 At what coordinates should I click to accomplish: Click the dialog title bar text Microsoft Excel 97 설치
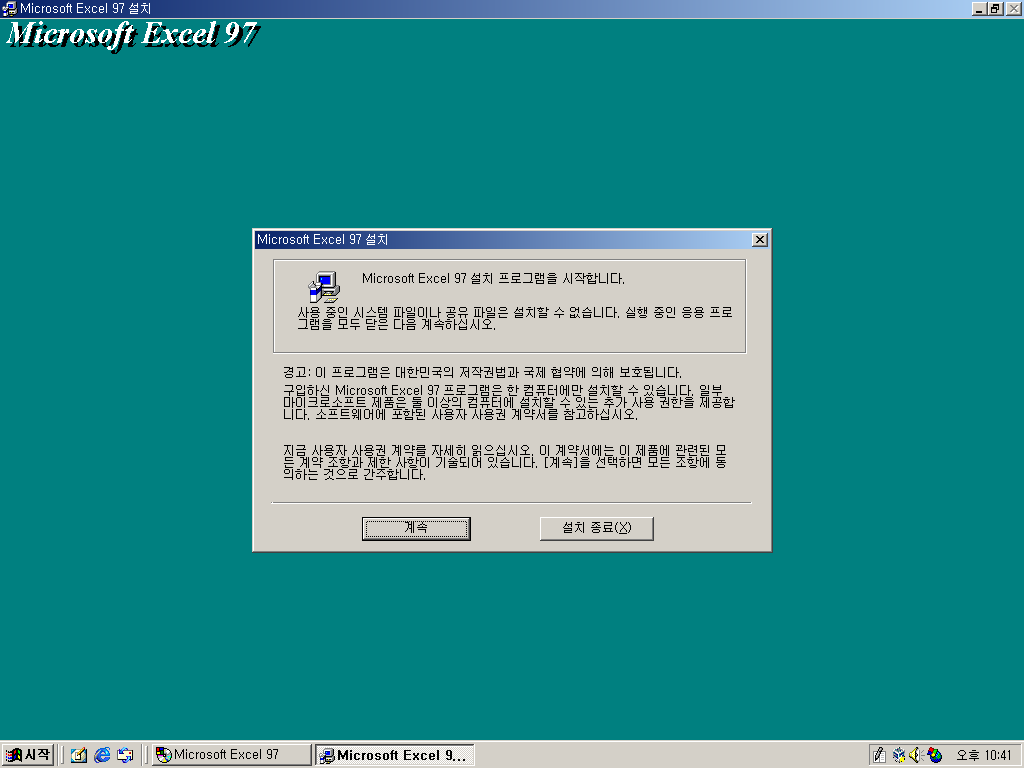[323, 240]
